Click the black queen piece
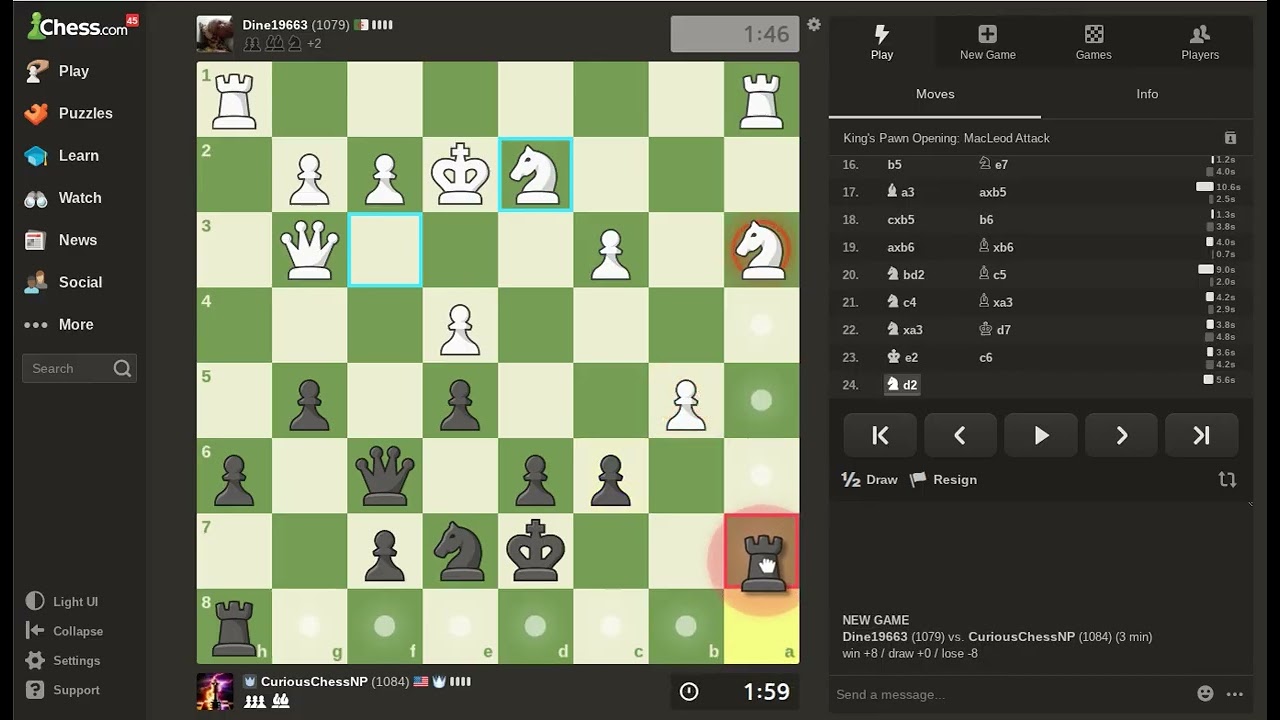The image size is (1280, 720). [x=384, y=476]
